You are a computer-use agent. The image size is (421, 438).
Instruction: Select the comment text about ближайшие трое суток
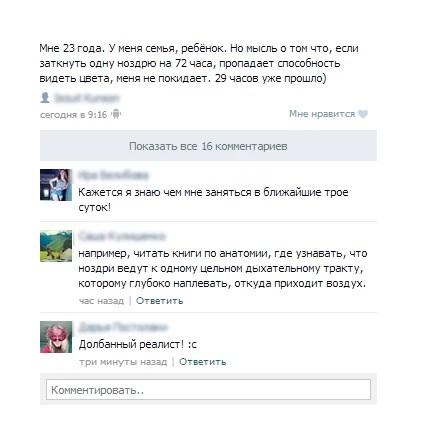213,200
